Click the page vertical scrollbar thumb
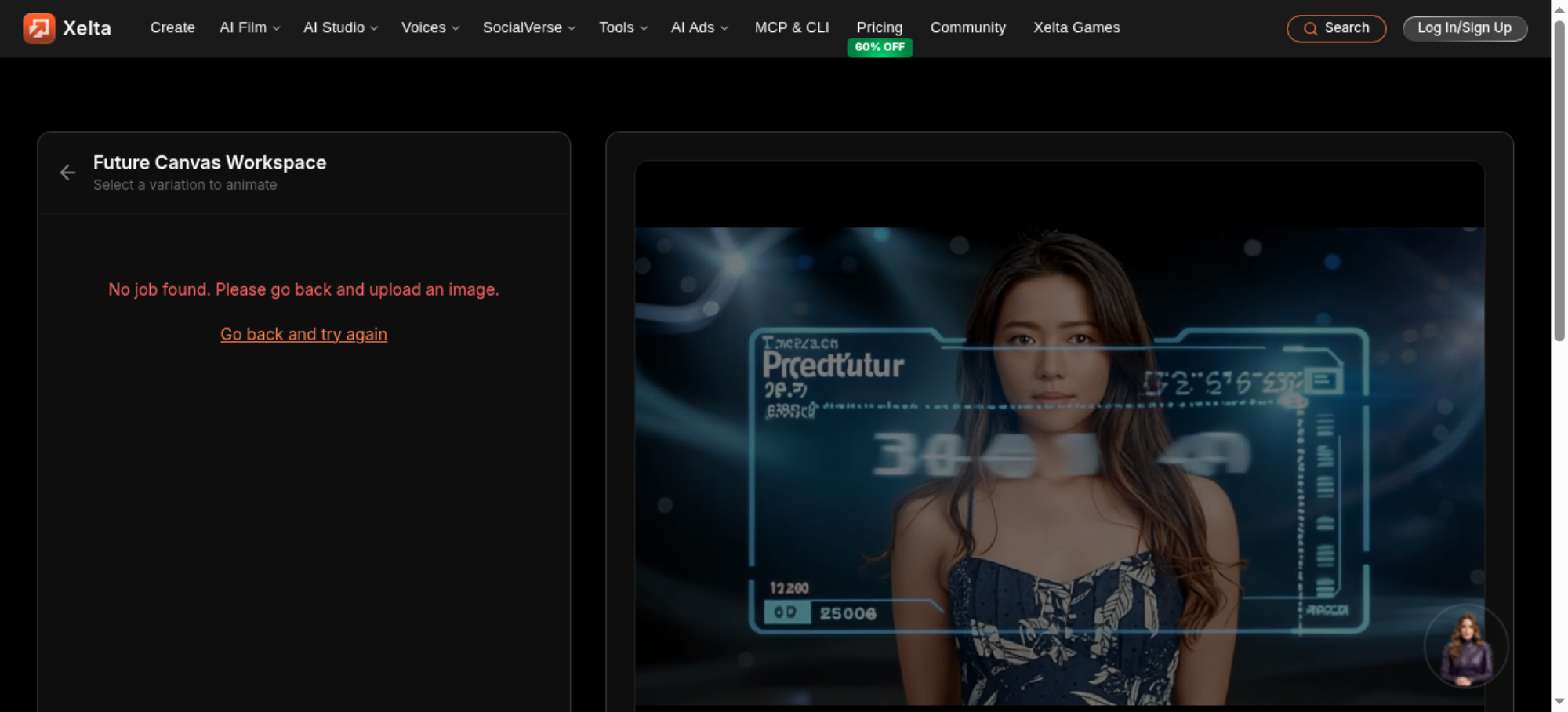This screenshot has height=712, width=1568. 1559,180
